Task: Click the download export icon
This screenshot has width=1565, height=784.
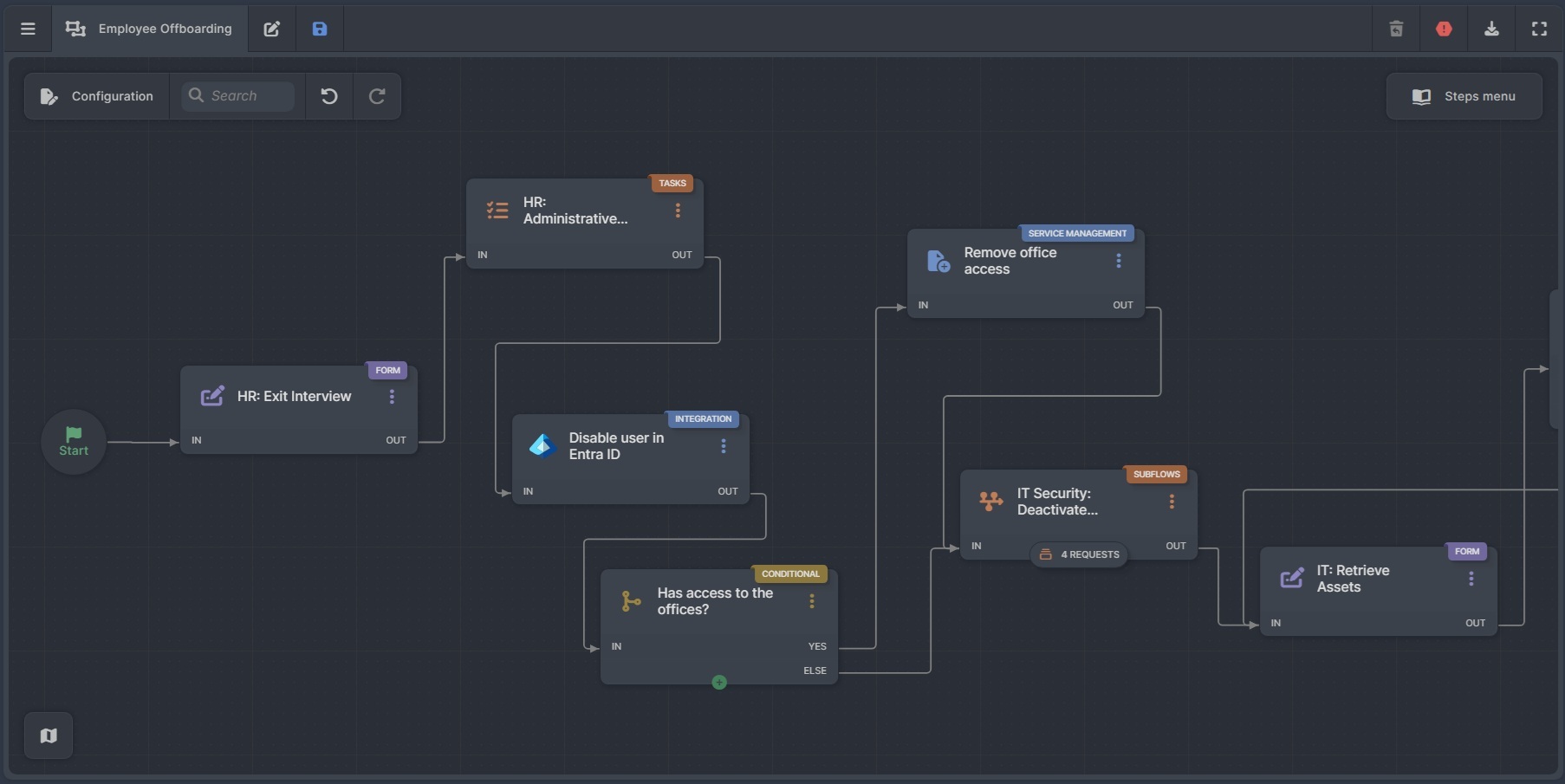Action: (x=1491, y=29)
